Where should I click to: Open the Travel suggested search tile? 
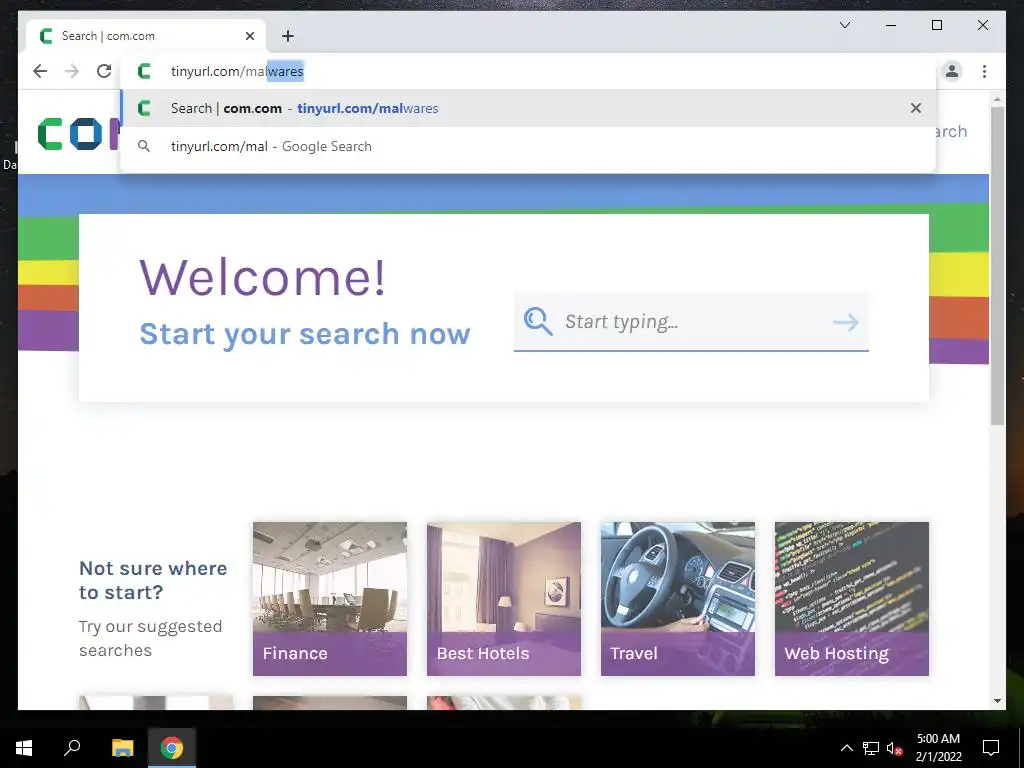point(678,598)
